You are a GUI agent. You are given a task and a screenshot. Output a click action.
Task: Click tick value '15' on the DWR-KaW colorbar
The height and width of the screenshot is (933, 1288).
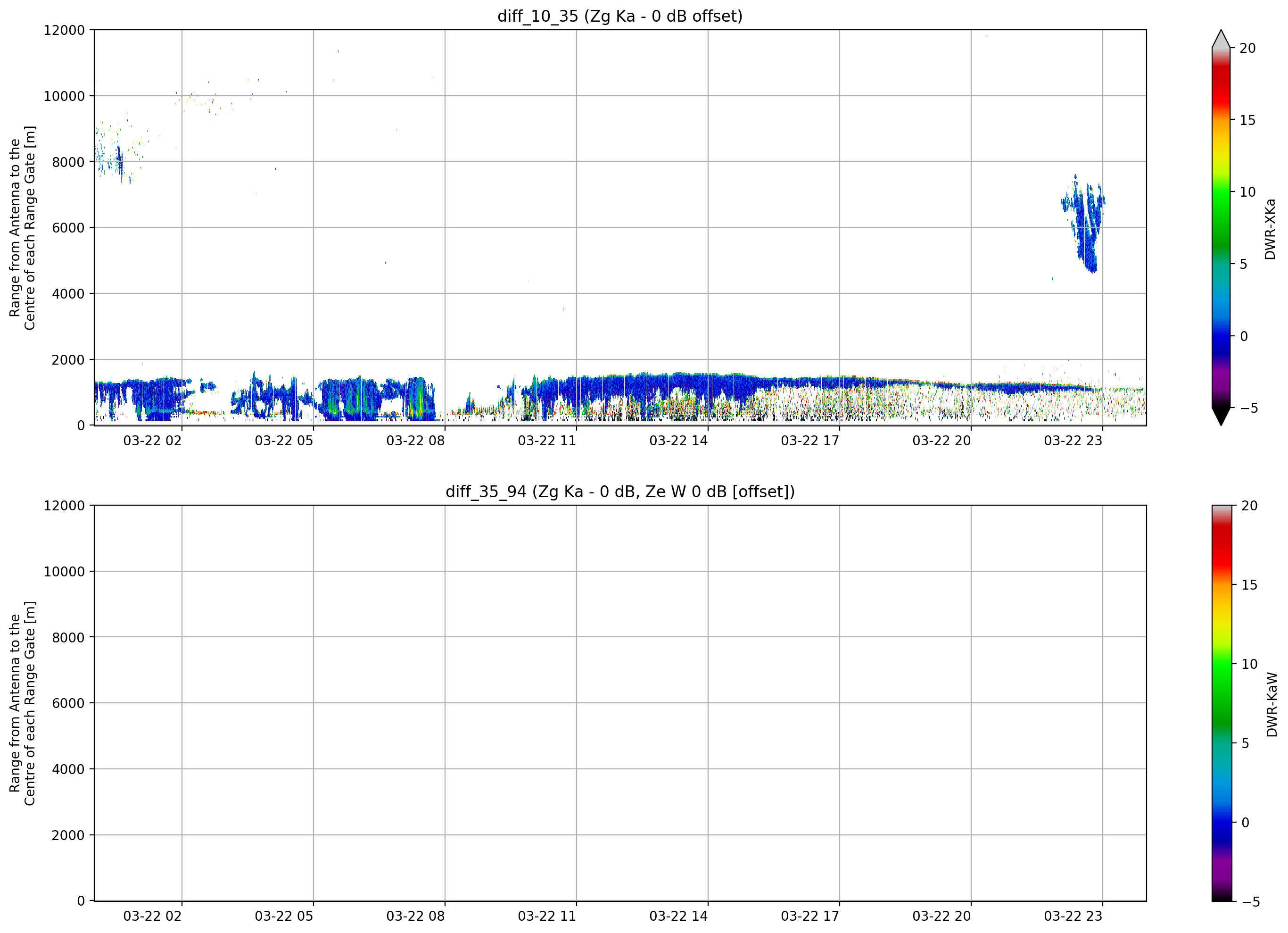1249,585
